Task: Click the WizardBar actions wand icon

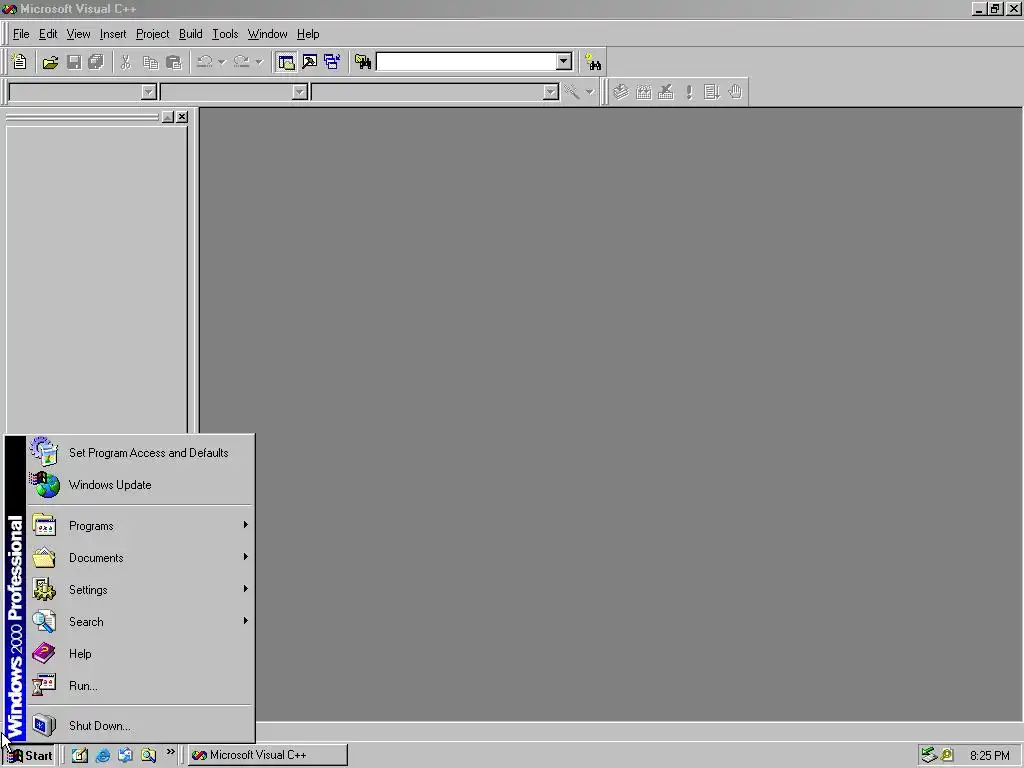Action: pos(572,92)
